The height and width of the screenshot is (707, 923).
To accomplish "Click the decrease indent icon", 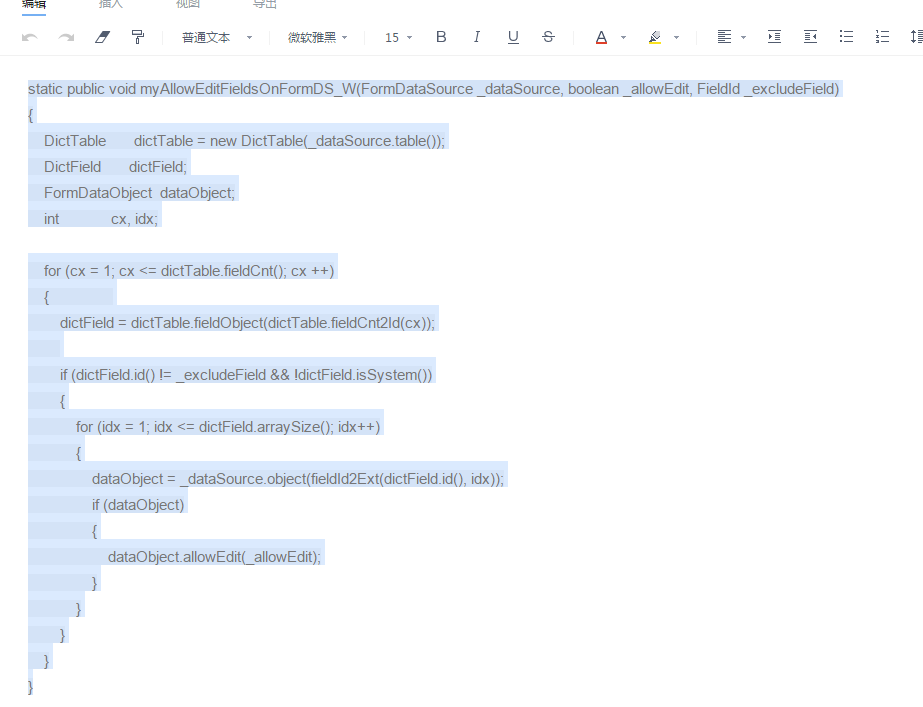I will pyautogui.click(x=810, y=36).
